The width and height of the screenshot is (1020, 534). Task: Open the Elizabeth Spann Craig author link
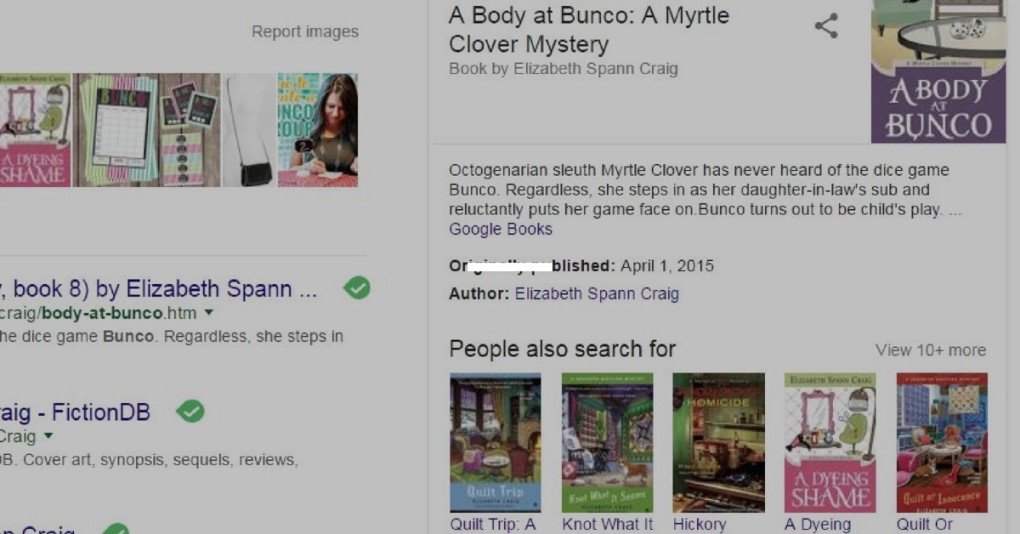point(597,294)
